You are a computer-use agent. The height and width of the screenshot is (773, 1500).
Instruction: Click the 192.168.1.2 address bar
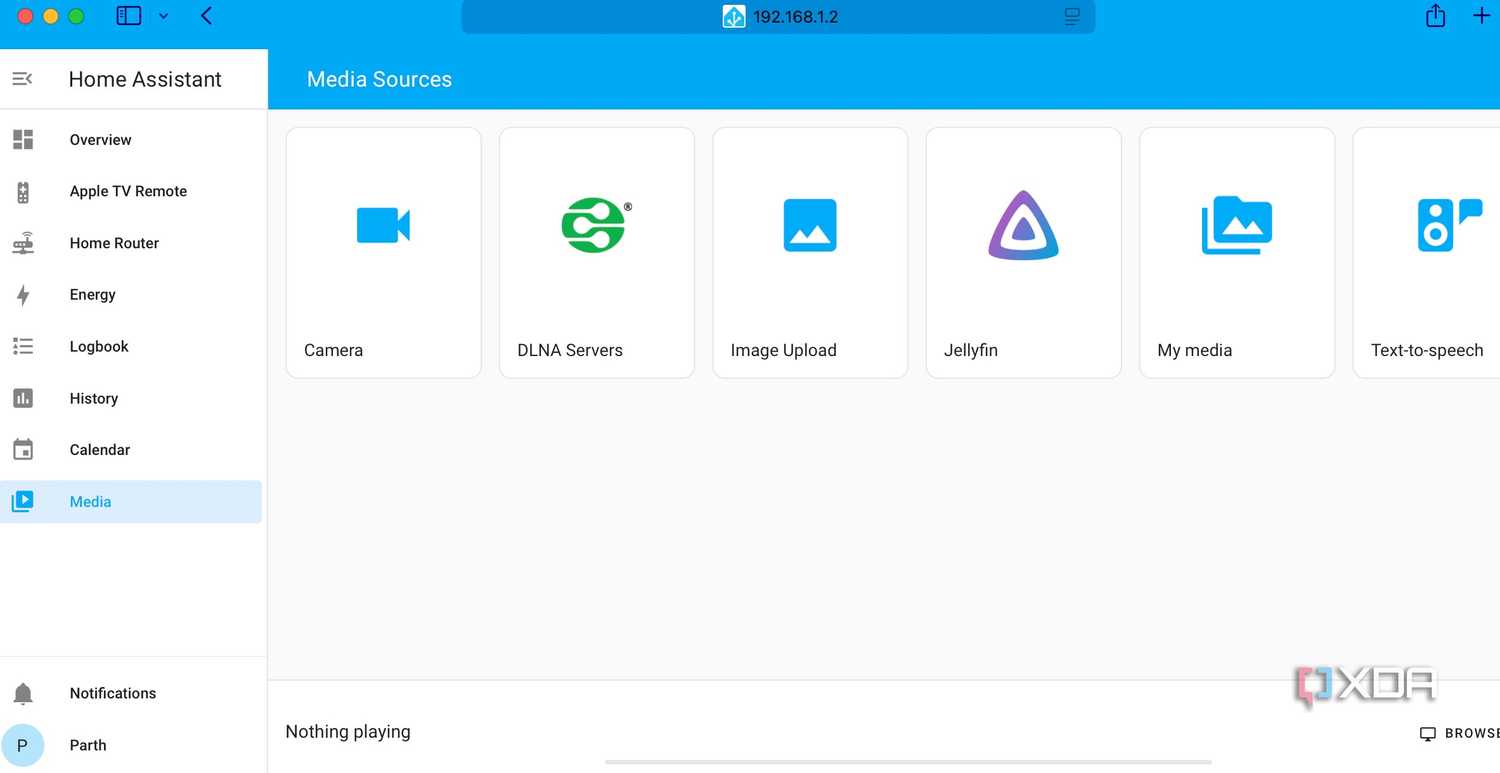(778, 17)
